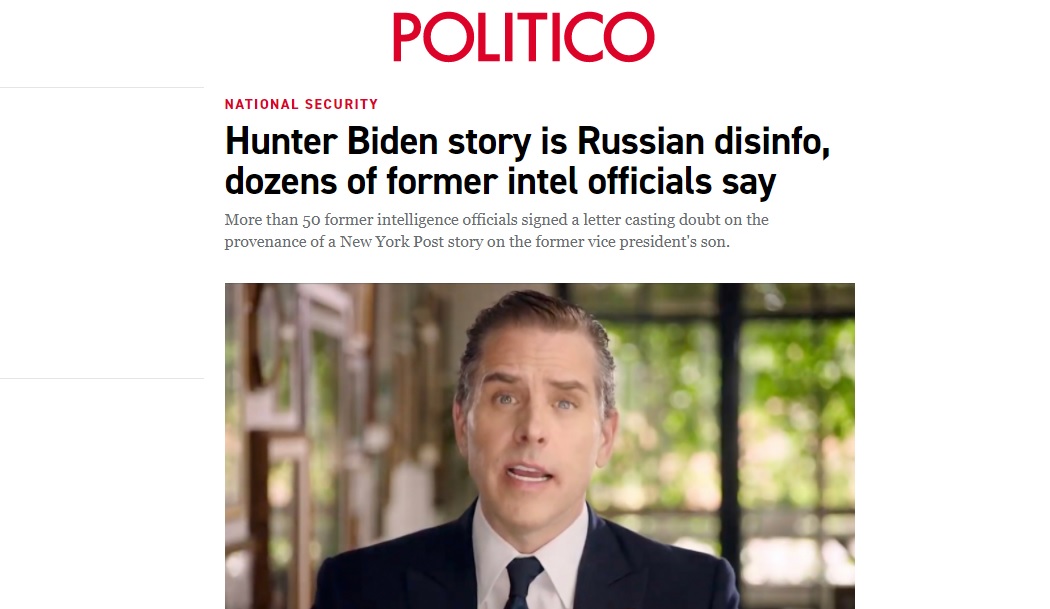Screen dimensions: 1050x609
Task: Click "New York Post" in the subheadline
Action: pos(392,242)
